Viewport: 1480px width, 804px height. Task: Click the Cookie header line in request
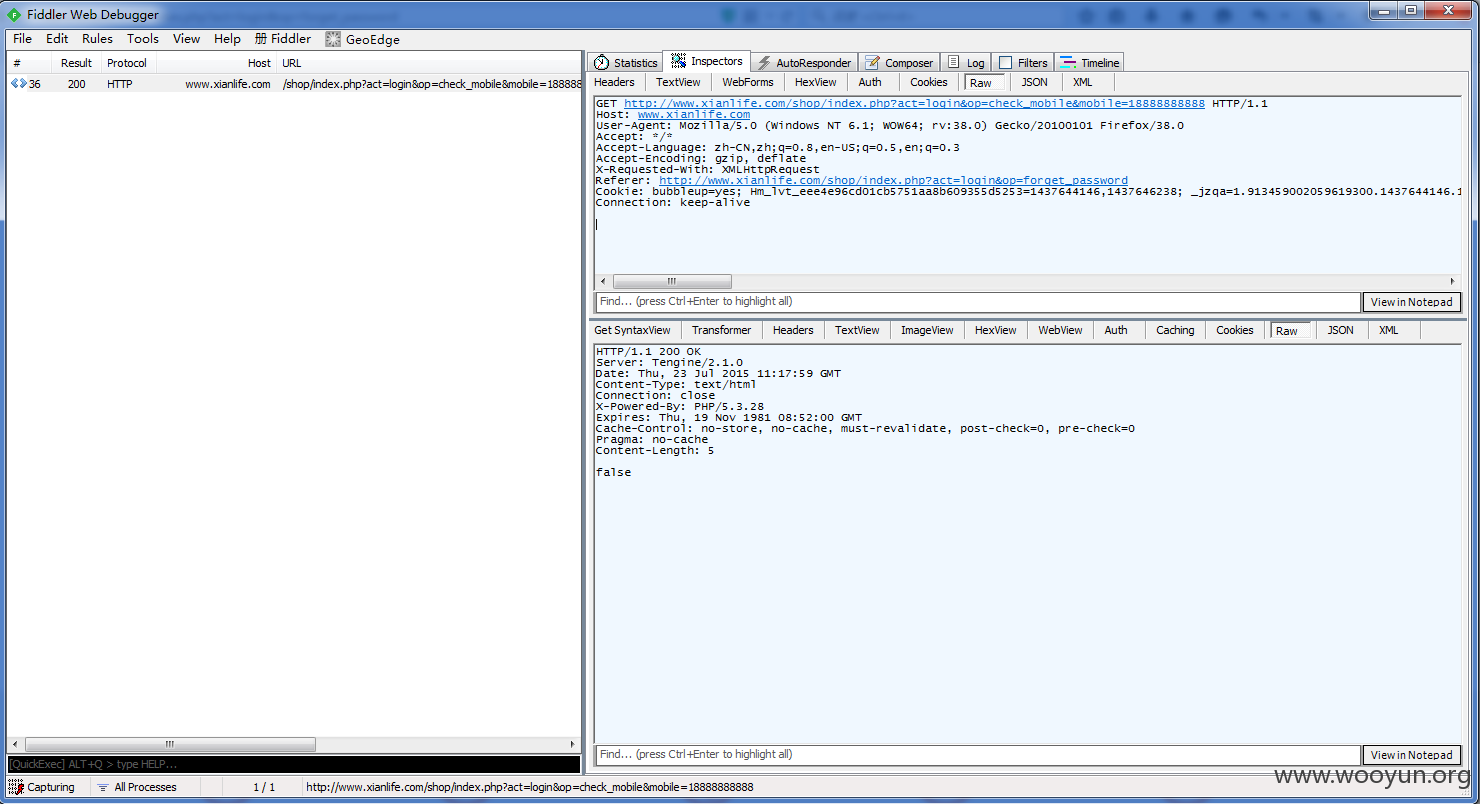[1028, 192]
